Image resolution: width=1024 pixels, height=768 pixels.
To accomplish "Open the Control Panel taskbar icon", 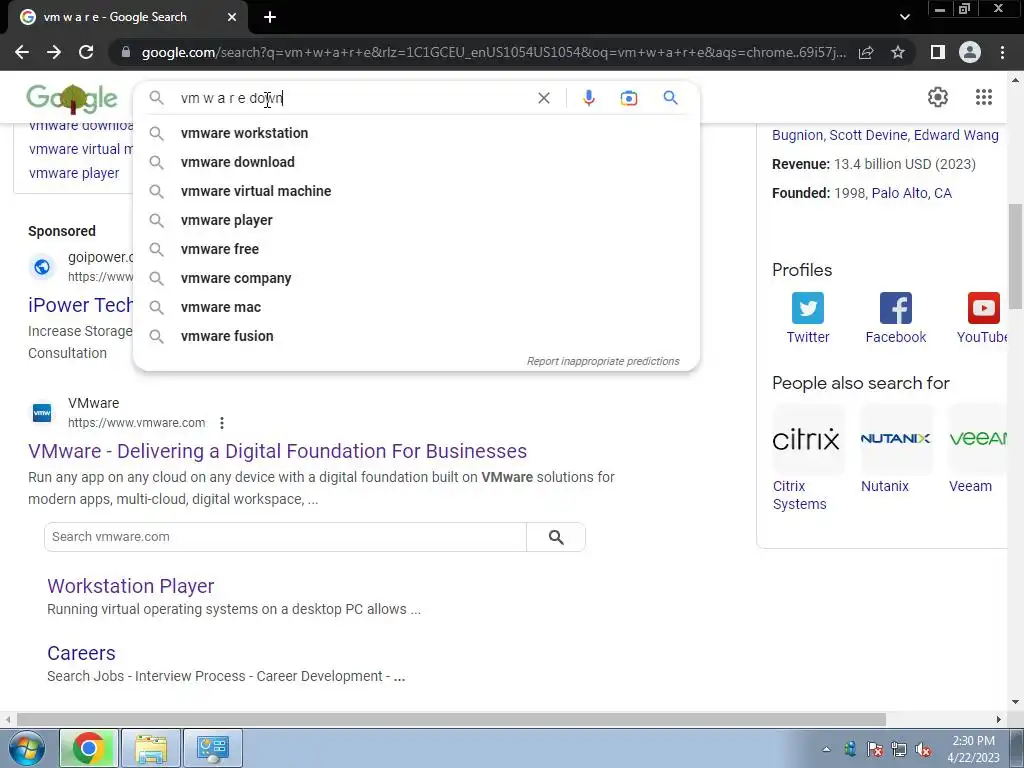I will [x=213, y=748].
